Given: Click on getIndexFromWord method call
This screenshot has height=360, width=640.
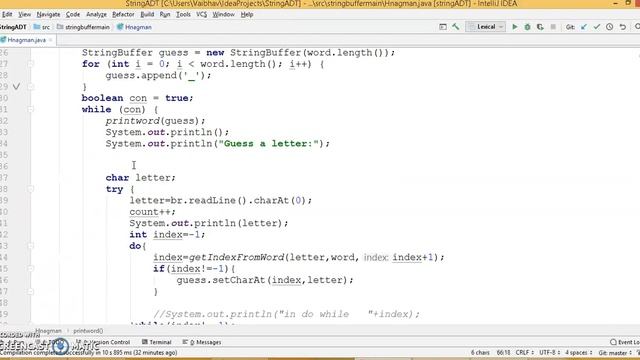Looking at the screenshot, I should click(x=236, y=258).
